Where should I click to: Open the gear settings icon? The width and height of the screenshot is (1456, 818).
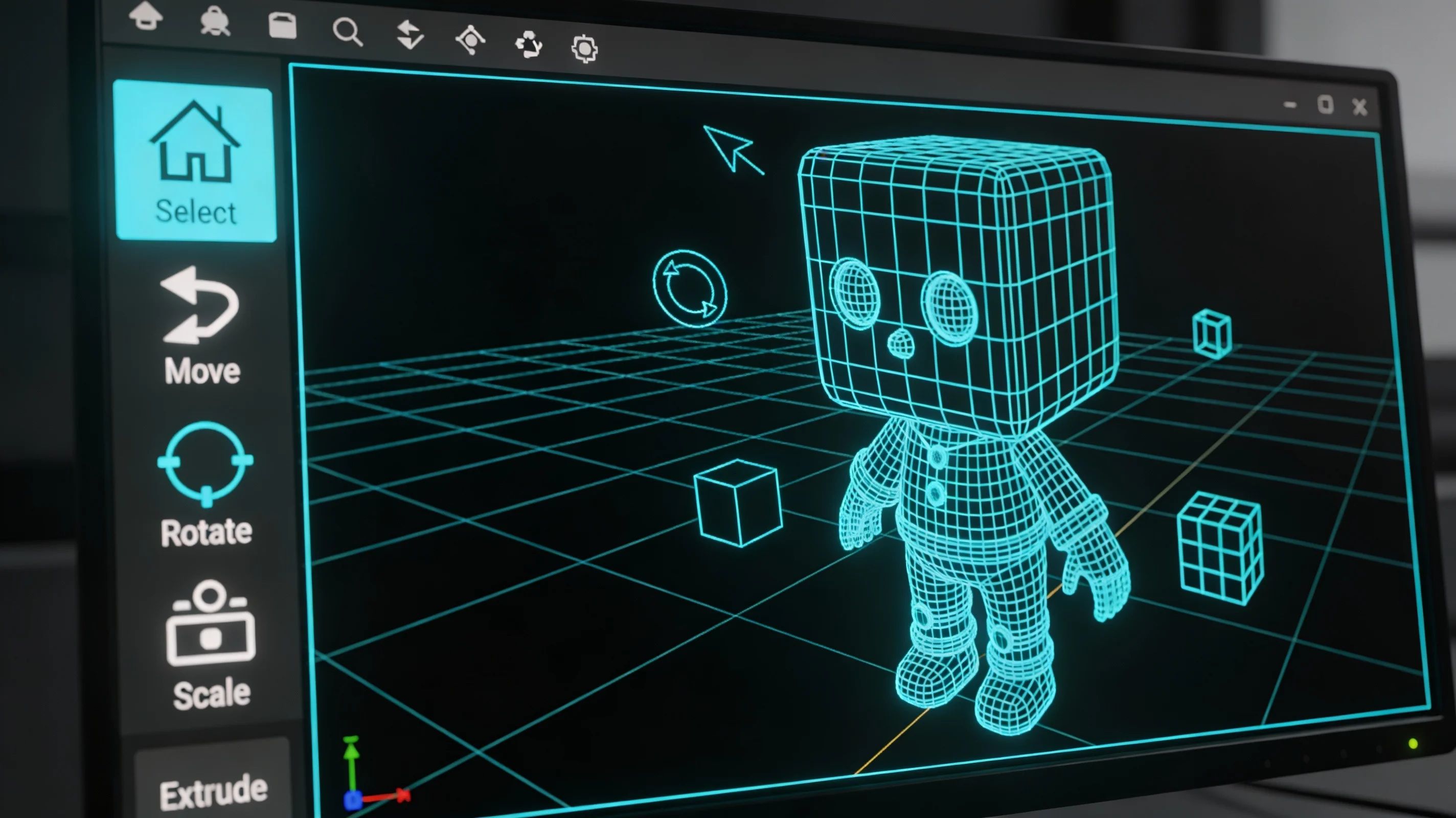(x=584, y=49)
